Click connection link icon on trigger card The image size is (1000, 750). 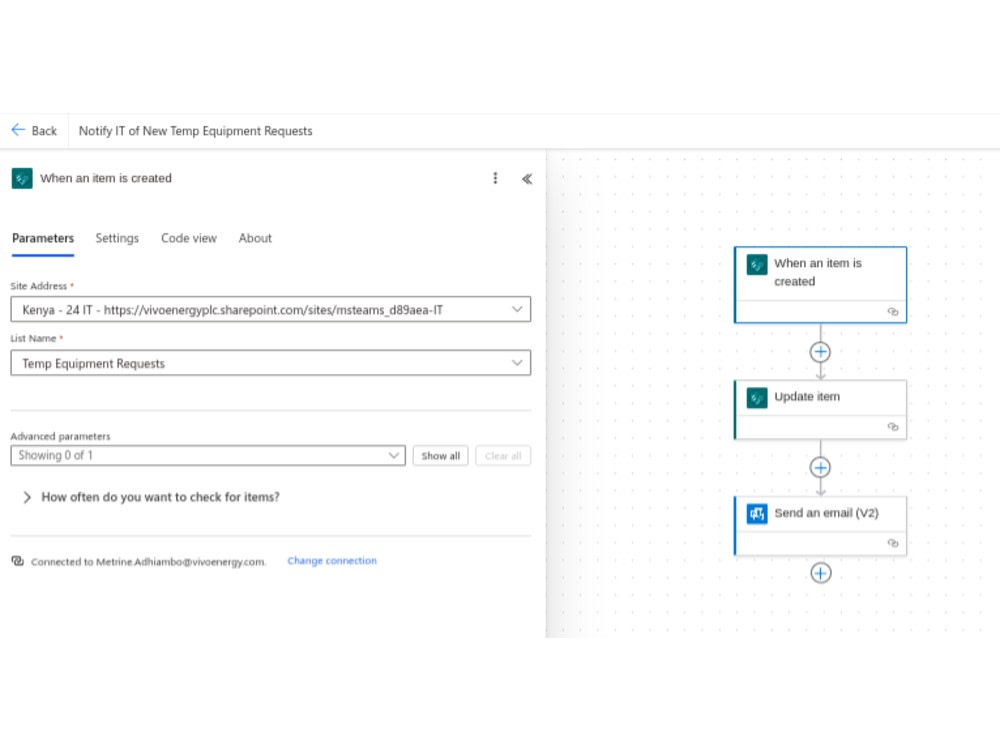893,311
